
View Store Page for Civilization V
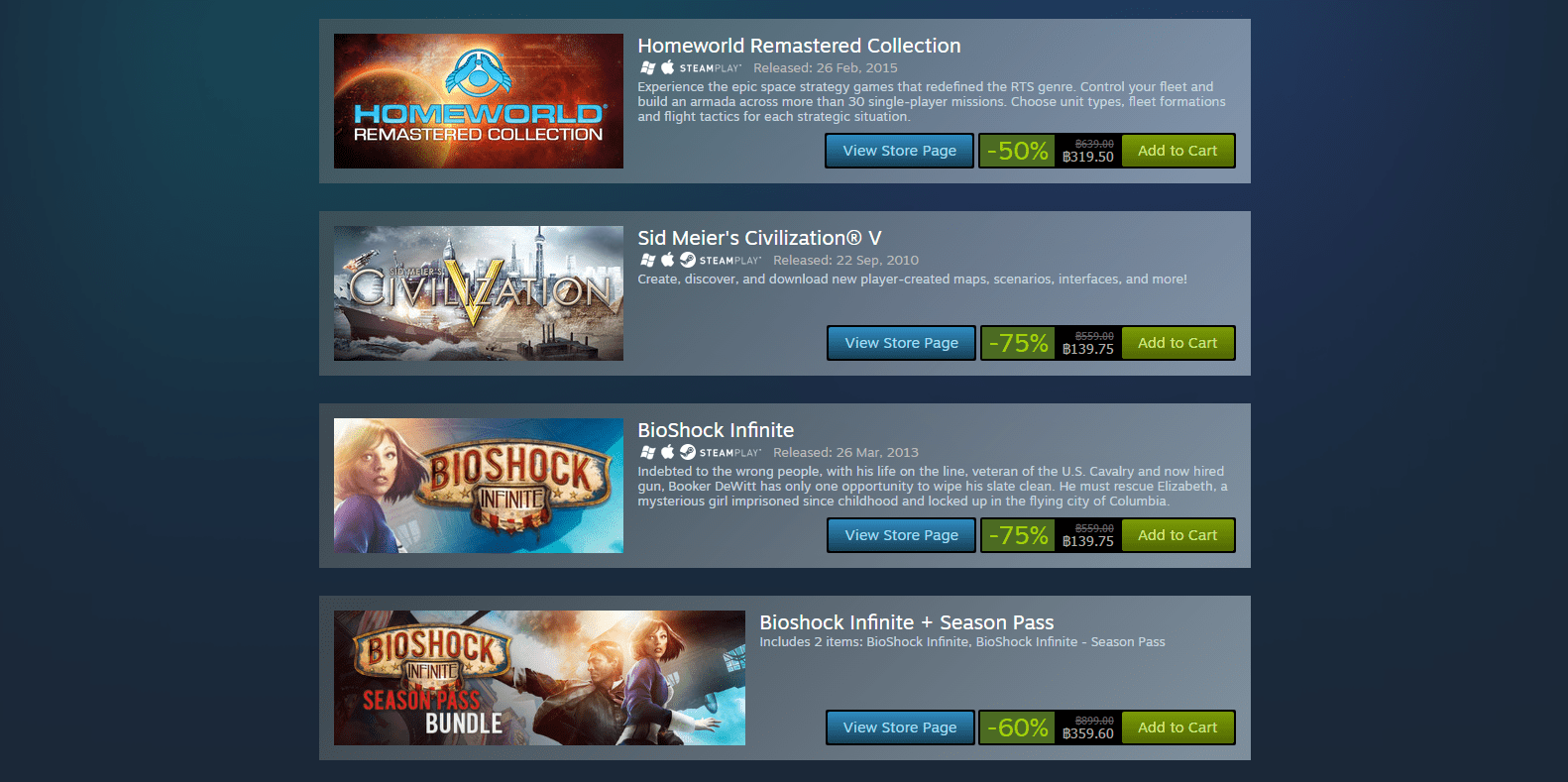click(902, 343)
